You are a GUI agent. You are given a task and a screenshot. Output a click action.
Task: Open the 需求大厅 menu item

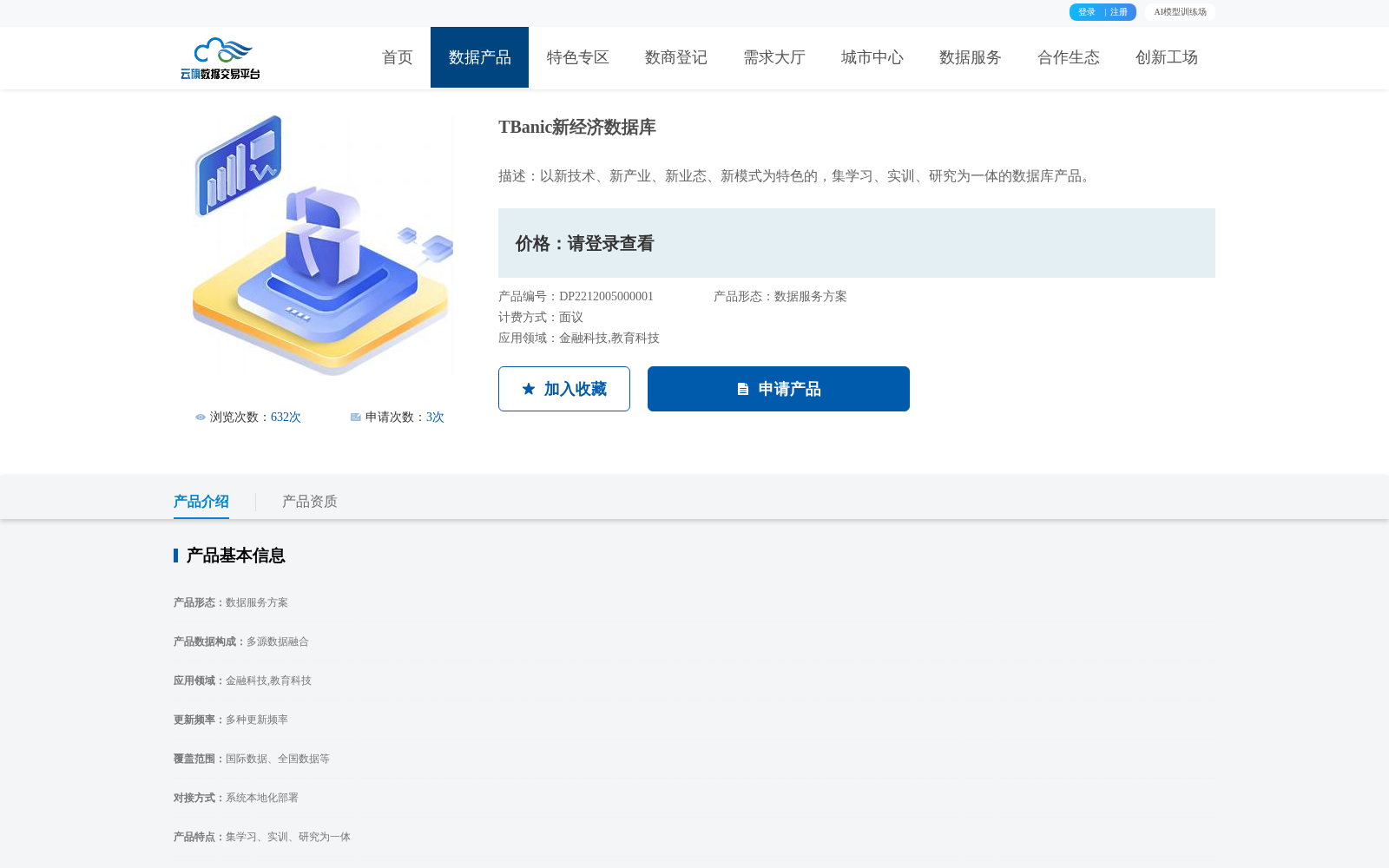click(774, 57)
